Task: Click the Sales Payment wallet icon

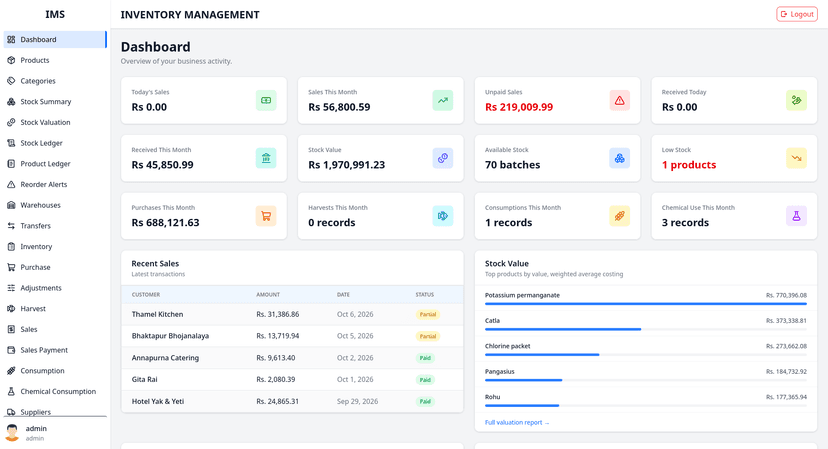Action: click(11, 350)
